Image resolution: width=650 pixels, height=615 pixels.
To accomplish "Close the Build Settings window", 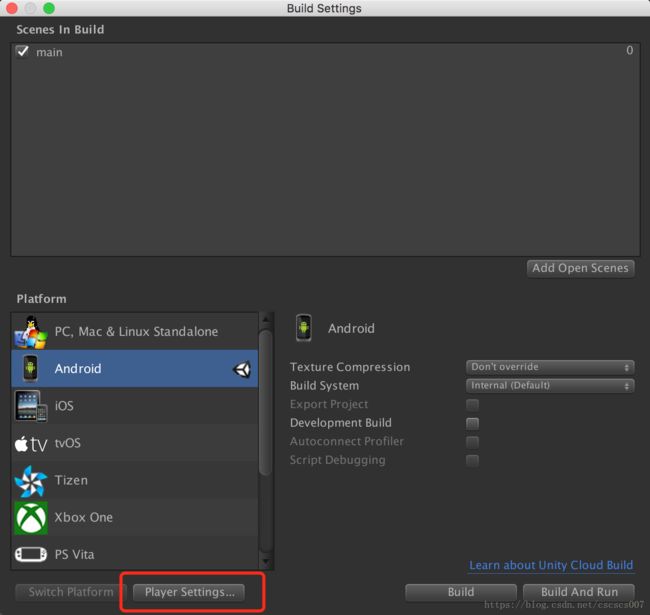I will tap(12, 8).
